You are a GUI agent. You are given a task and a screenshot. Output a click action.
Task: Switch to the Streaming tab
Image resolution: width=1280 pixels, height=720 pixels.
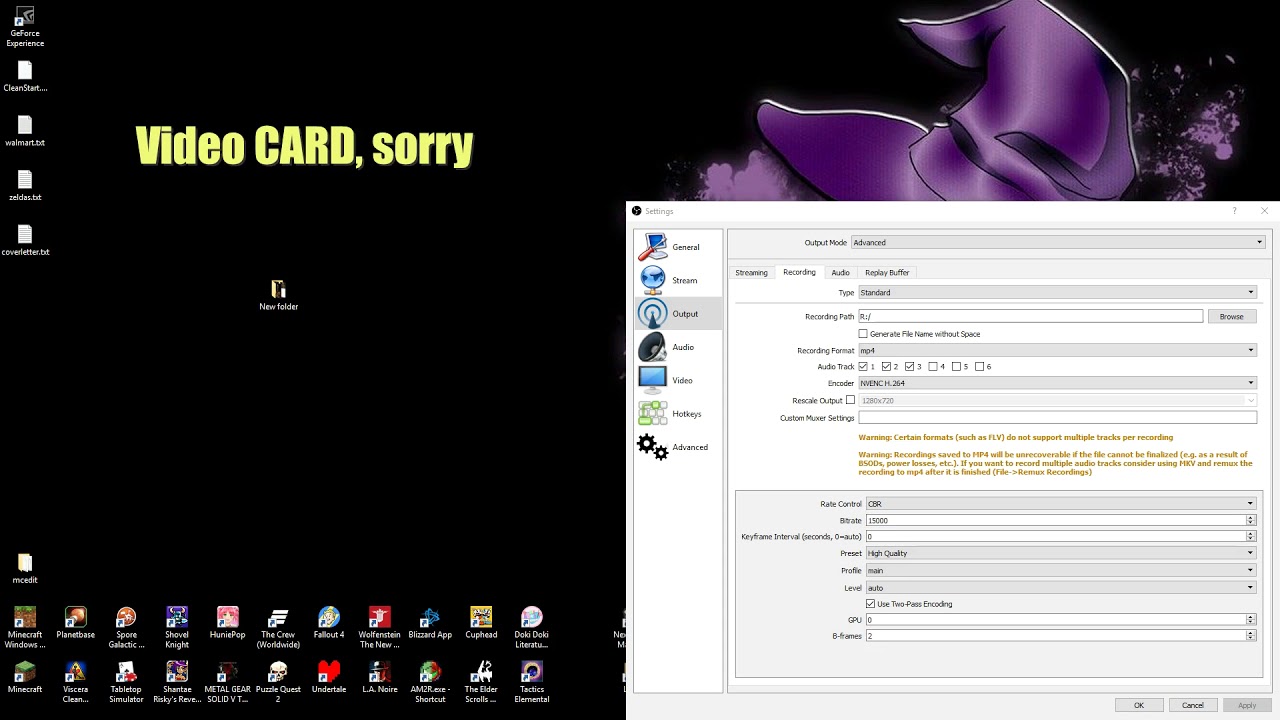tap(751, 273)
